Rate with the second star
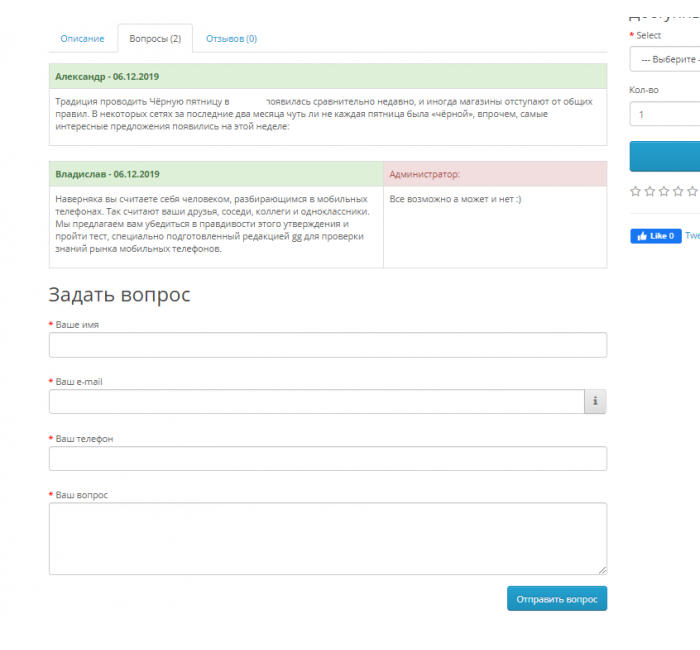Image resolution: width=700 pixels, height=650 pixels. click(650, 192)
